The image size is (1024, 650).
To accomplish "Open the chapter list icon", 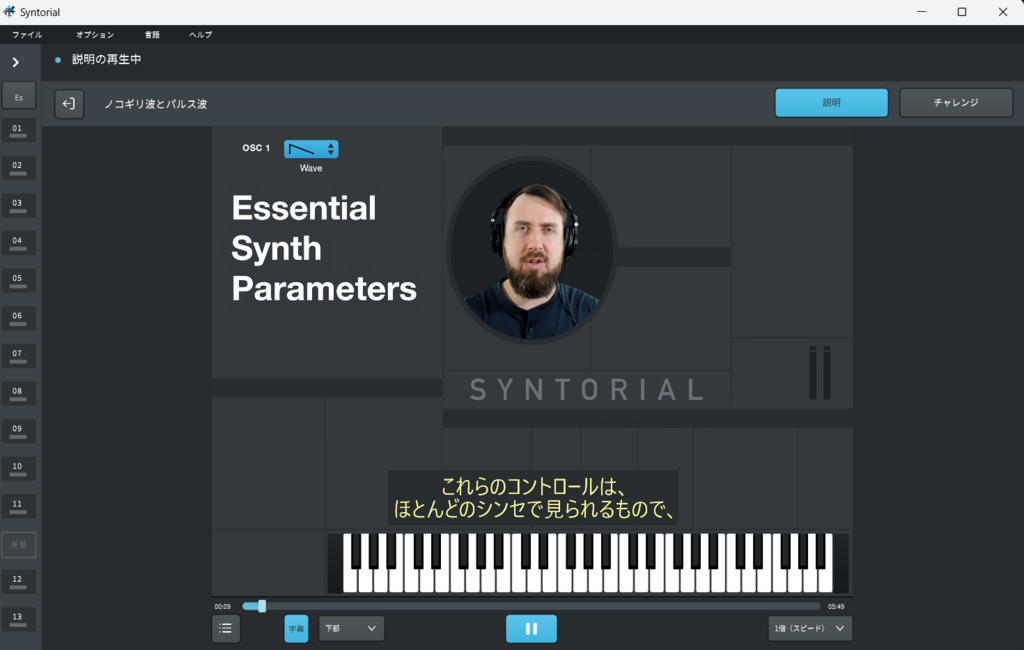I will tap(225, 628).
